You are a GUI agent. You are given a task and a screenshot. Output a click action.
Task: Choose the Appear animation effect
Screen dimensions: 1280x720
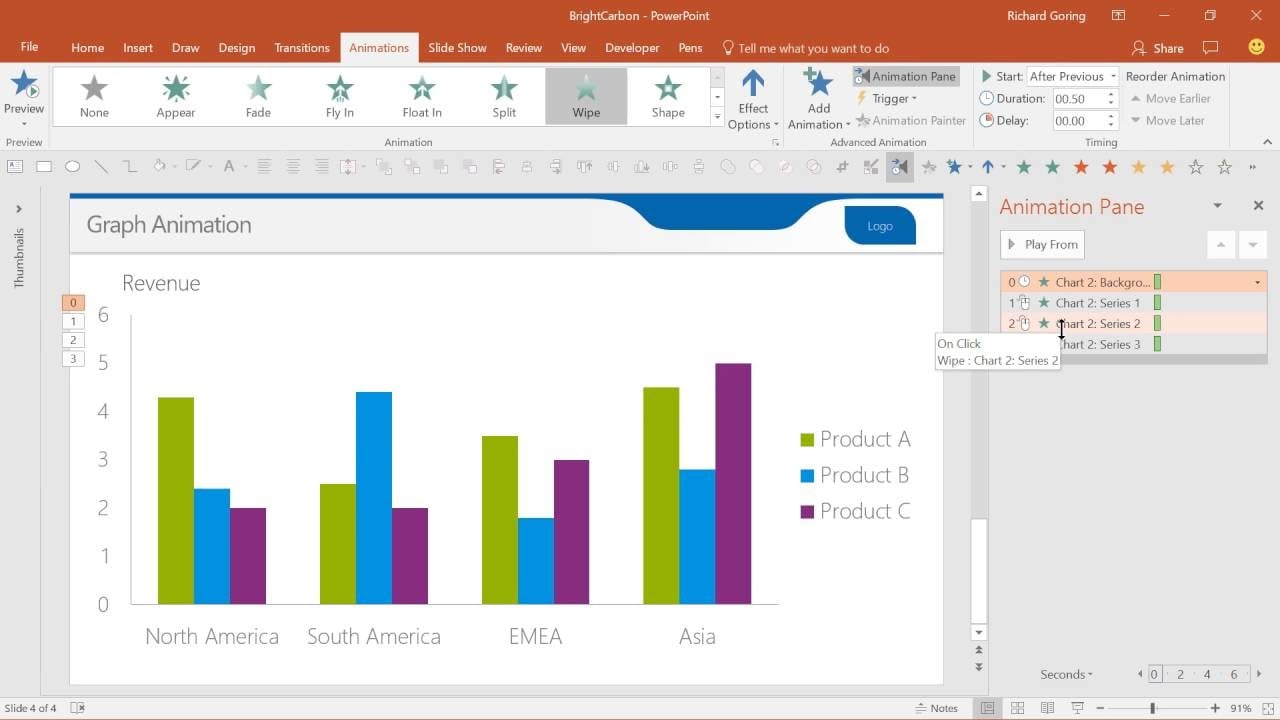point(175,96)
